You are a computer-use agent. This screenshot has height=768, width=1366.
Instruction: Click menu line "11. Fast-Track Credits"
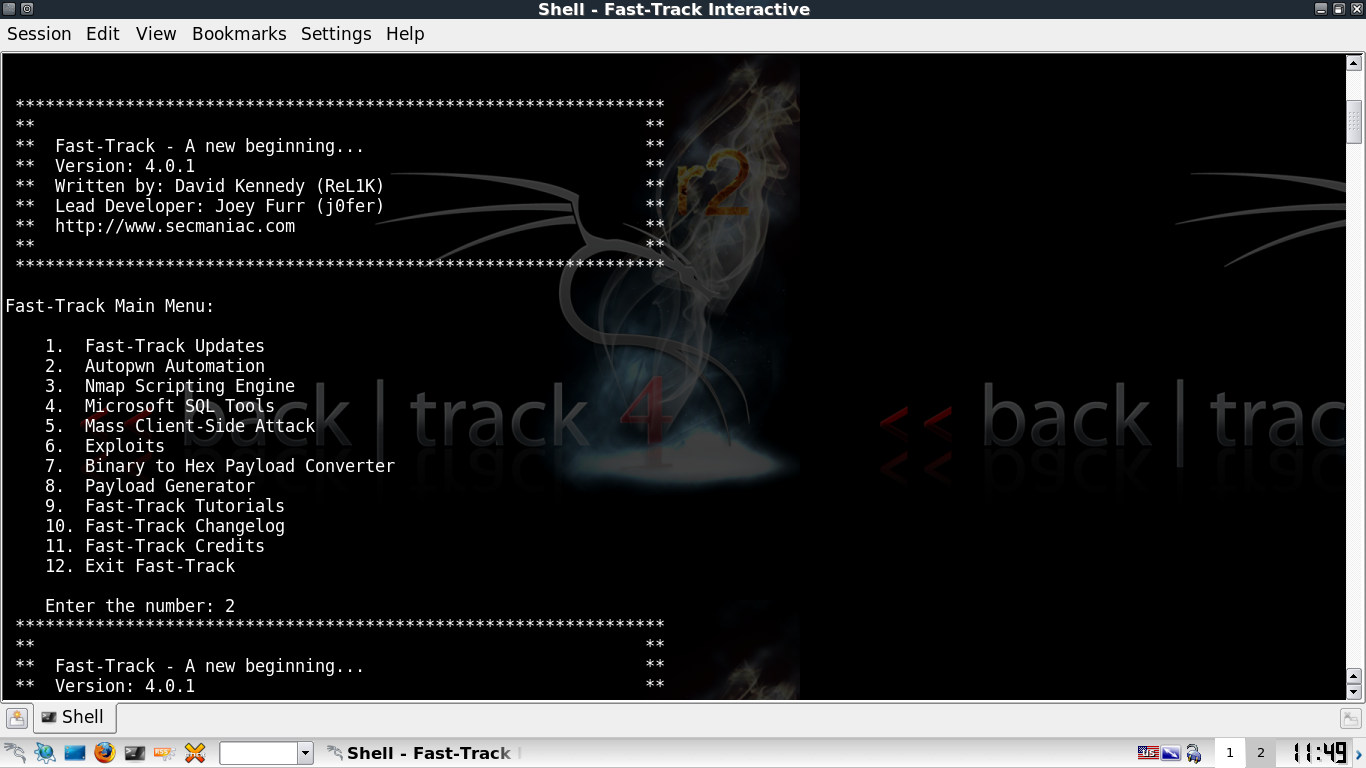pyautogui.click(x=155, y=546)
